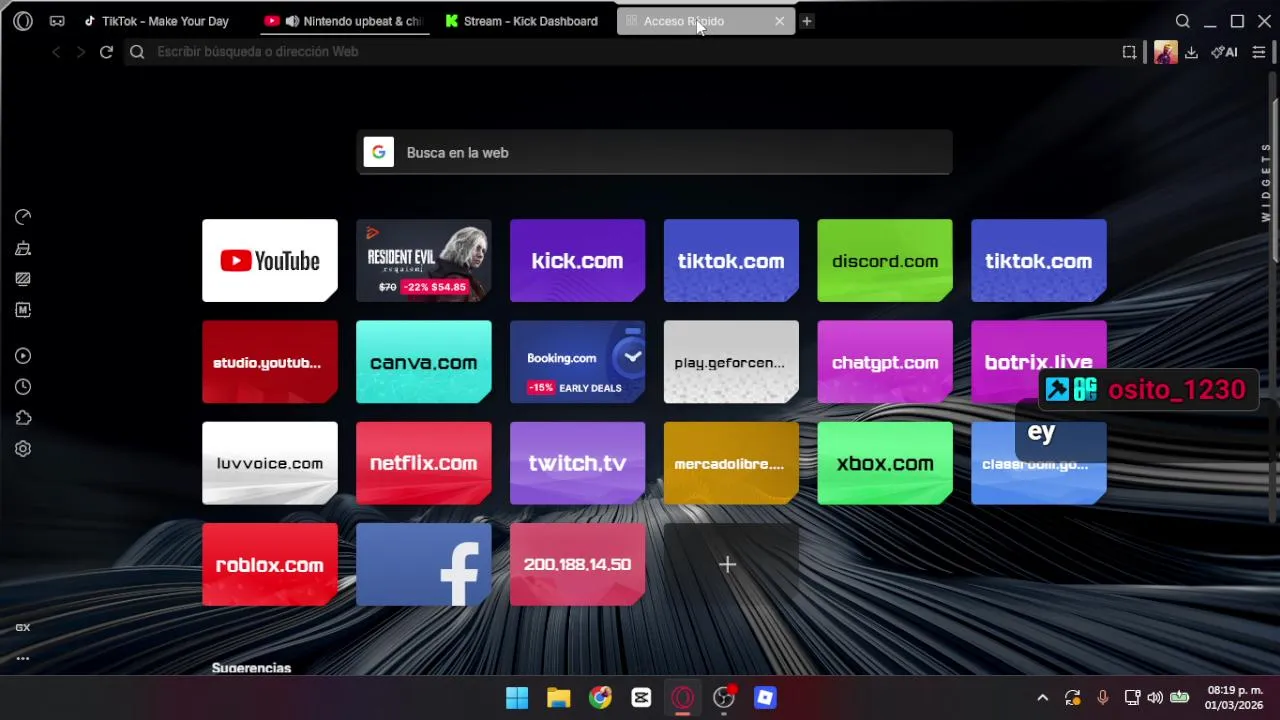The image size is (1280, 720).
Task: Open the discord.com speed dial
Action: [x=885, y=261]
